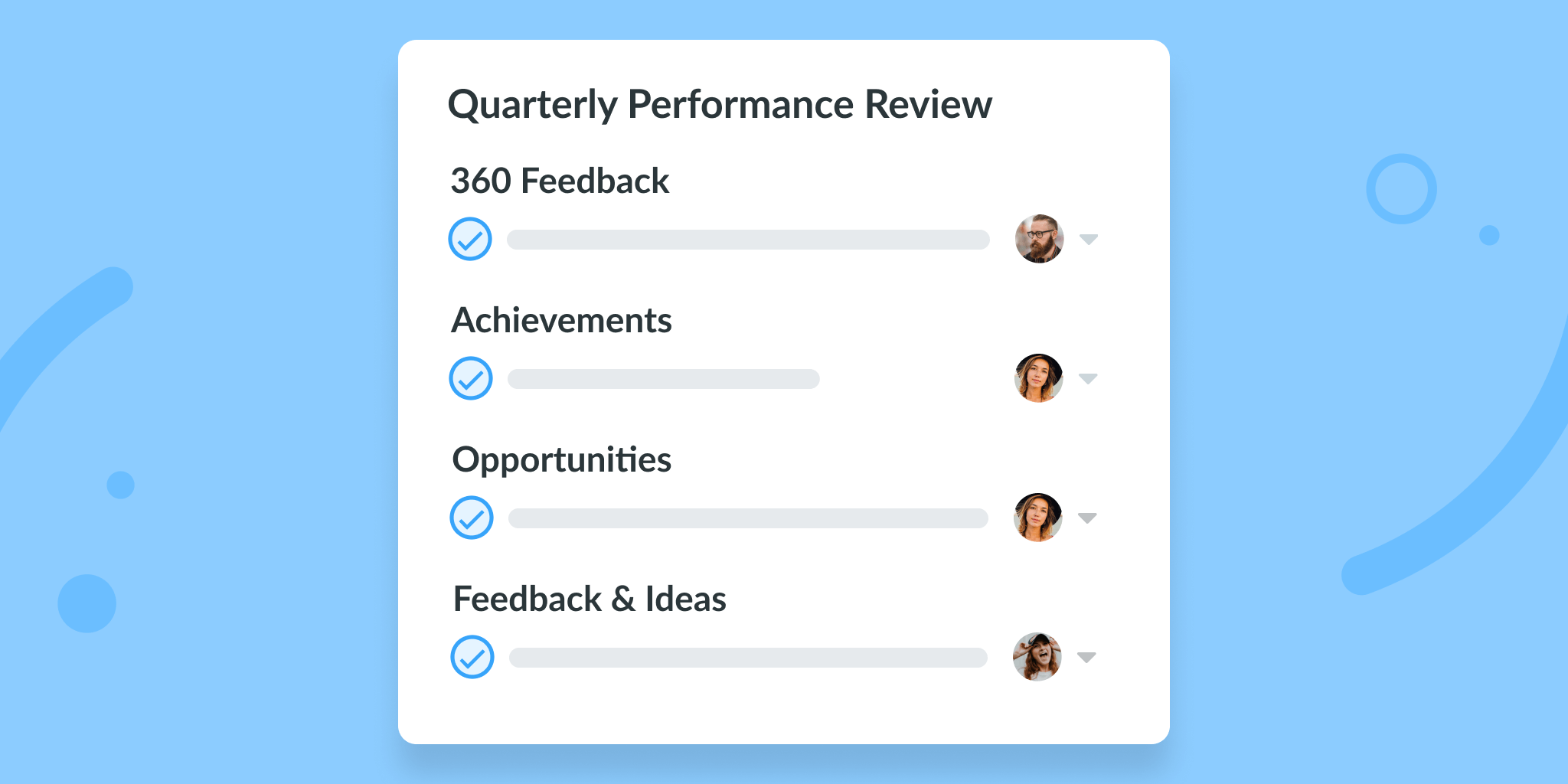Toggle the 360 Feedback checkmark
This screenshot has width=1568, height=784.
(x=470, y=239)
